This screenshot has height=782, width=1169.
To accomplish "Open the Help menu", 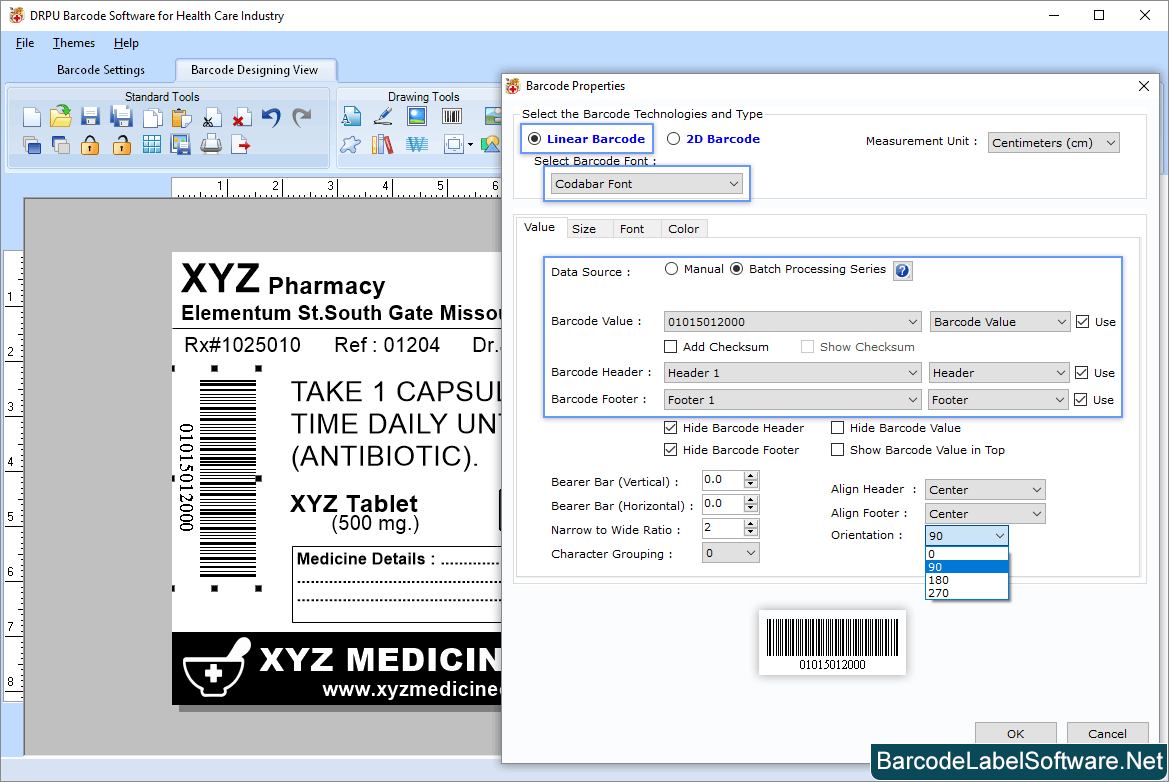I will click(126, 43).
